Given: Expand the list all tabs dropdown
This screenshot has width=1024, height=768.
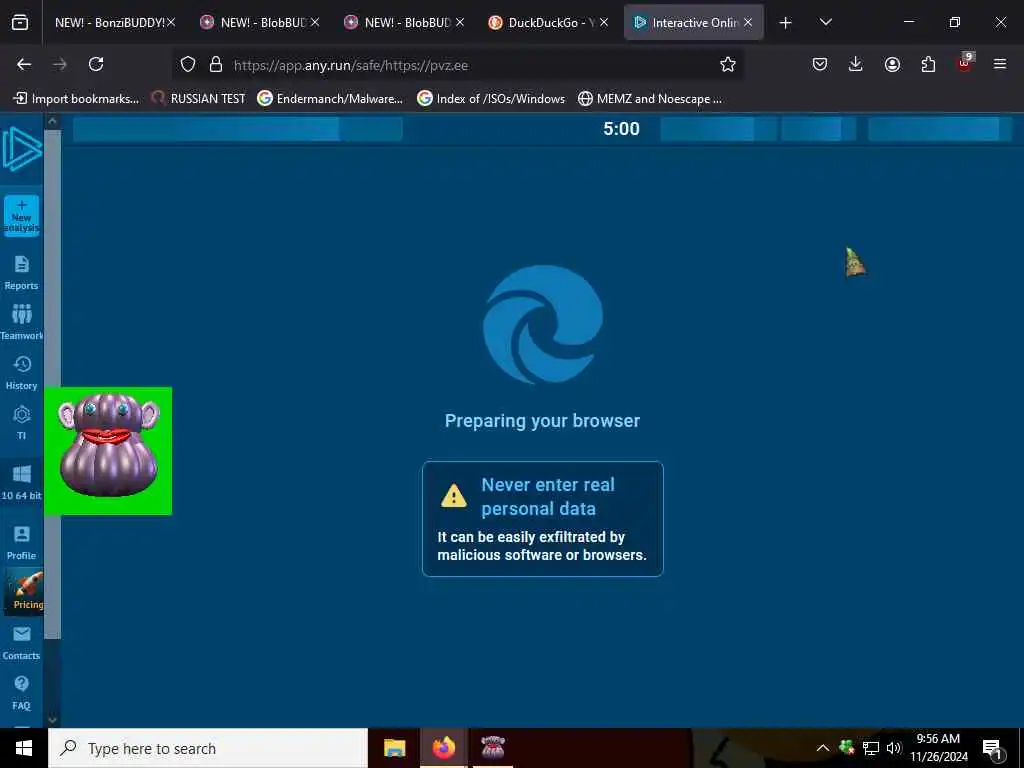Looking at the screenshot, I should coord(825,22).
